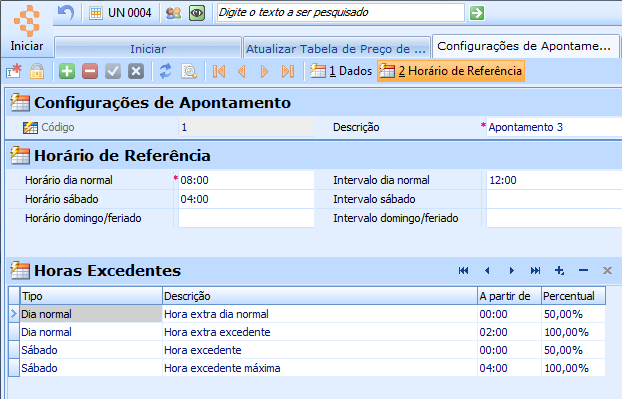Viewport: 622px width, 399px height.
Task: Move to next row in Horas Excedentes
Action: tap(511, 270)
